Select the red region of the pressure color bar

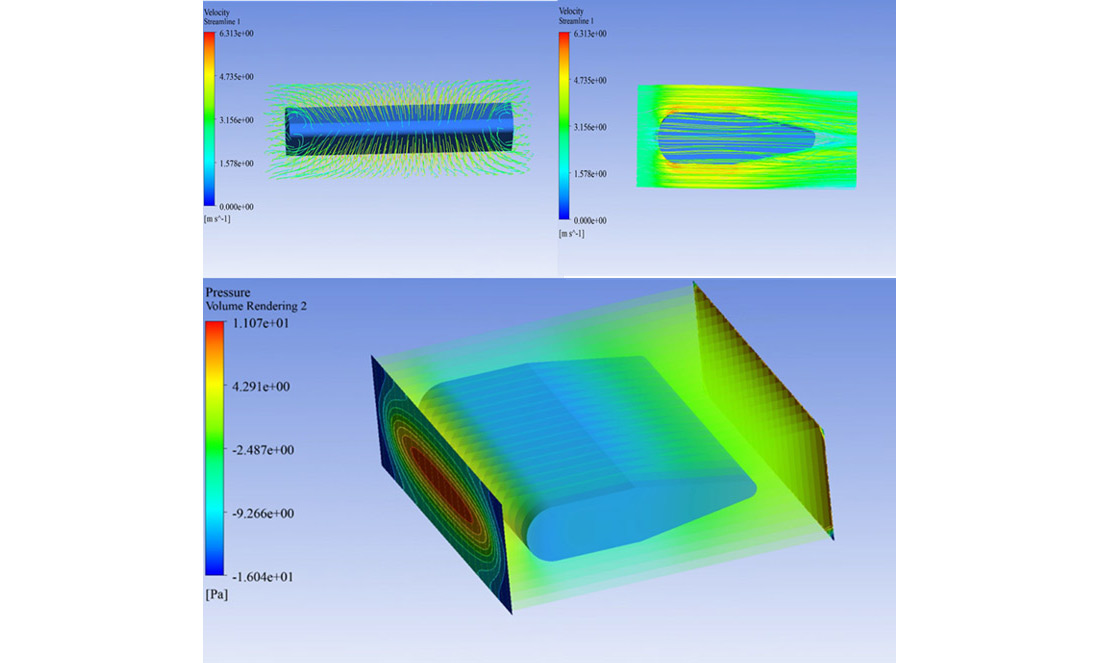(214, 335)
